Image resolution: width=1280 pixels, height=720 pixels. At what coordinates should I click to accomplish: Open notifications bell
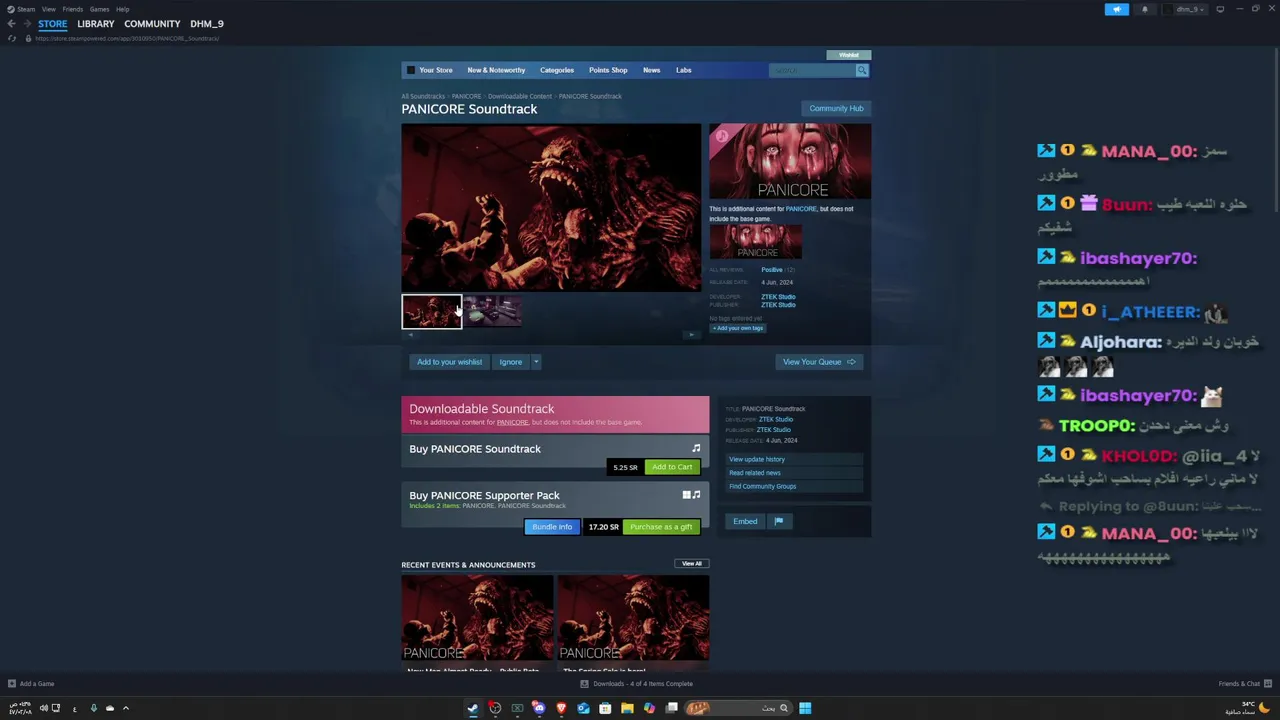[x=1145, y=9]
